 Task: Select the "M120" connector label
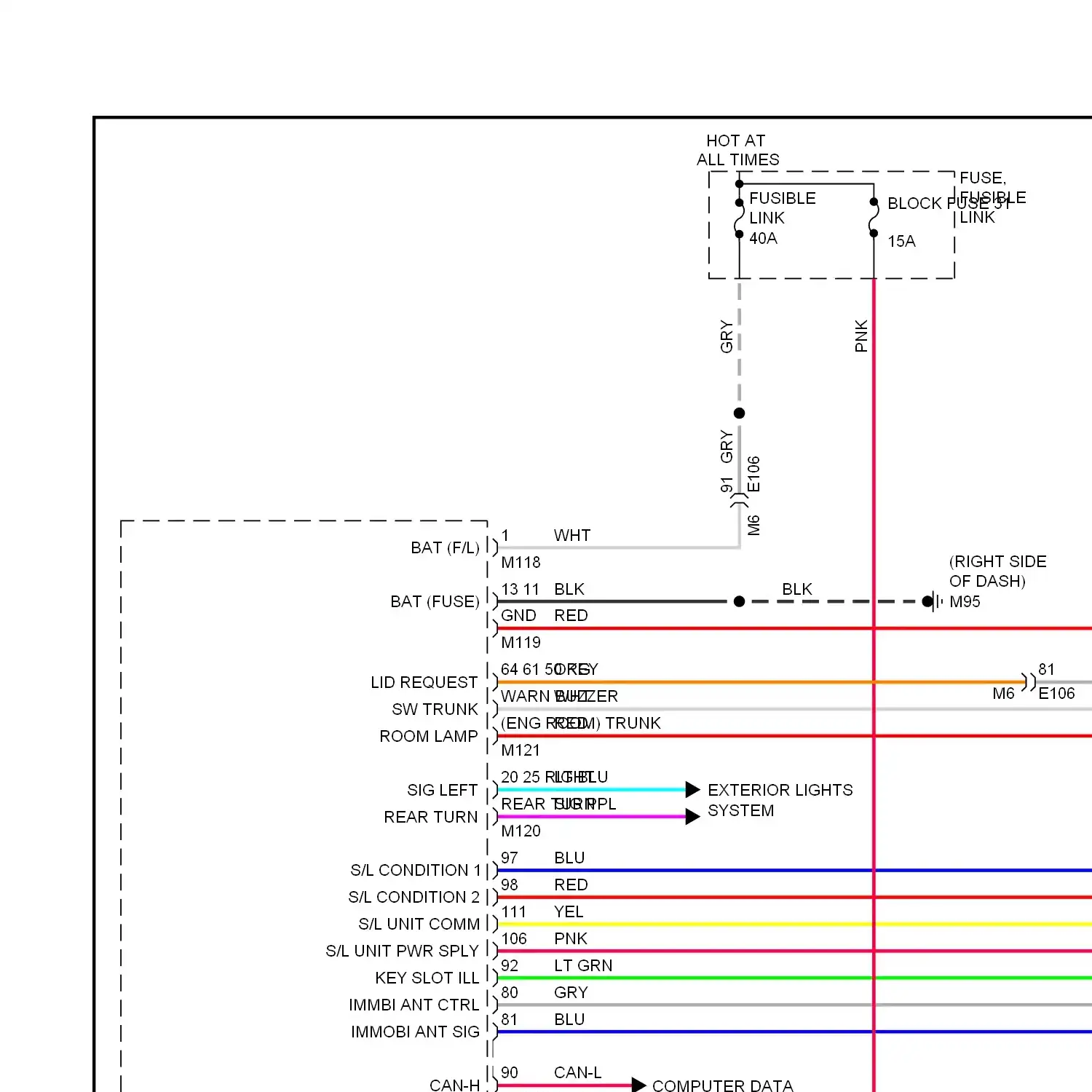[521, 831]
